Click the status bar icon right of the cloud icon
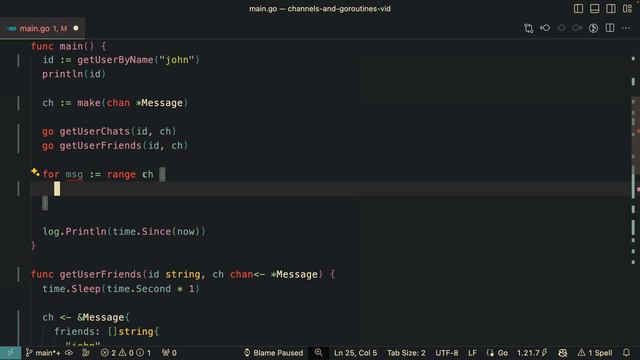This screenshot has height=360, width=640. 86,353
